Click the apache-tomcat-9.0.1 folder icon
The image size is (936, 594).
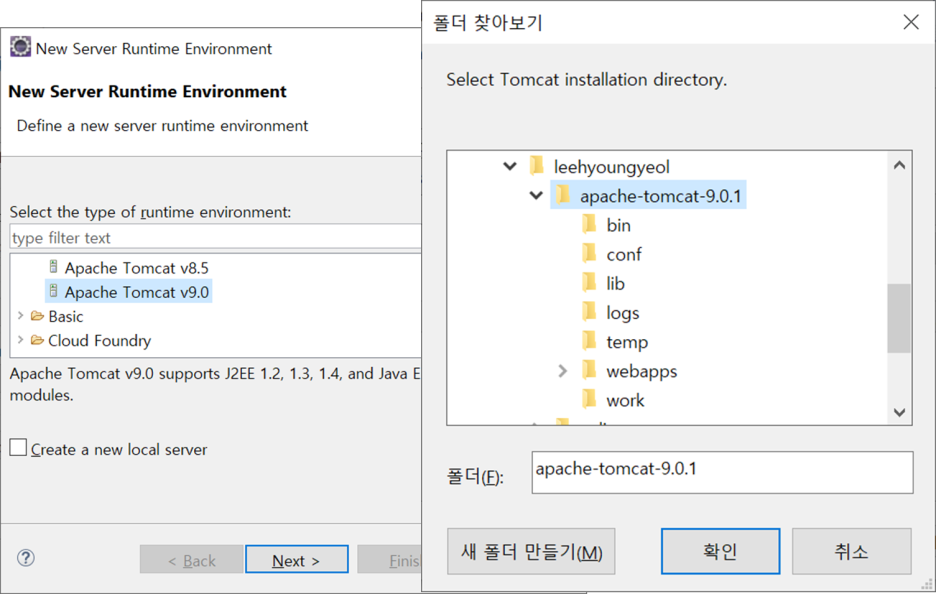pos(564,195)
